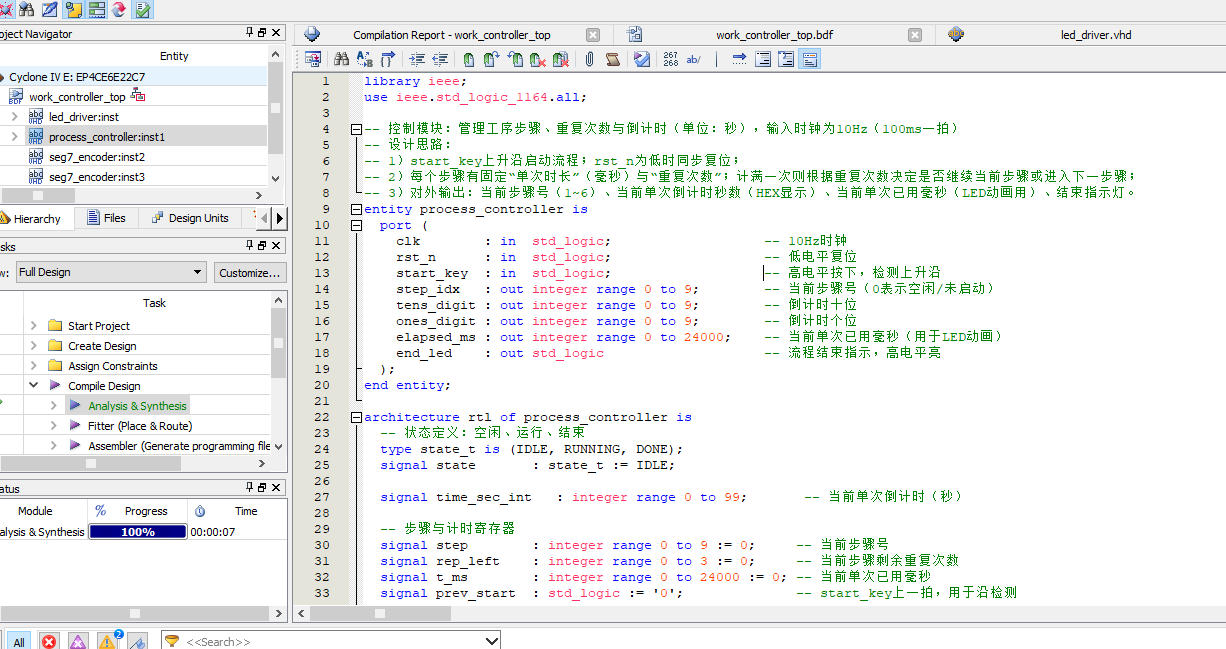Click the Increase indent toolbar icon

[417, 59]
